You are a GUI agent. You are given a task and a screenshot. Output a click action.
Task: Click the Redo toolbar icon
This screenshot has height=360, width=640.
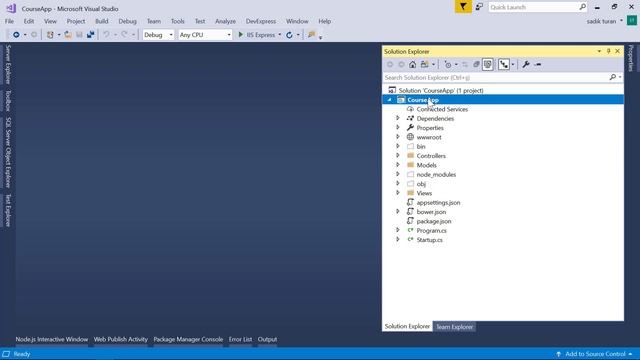124,35
